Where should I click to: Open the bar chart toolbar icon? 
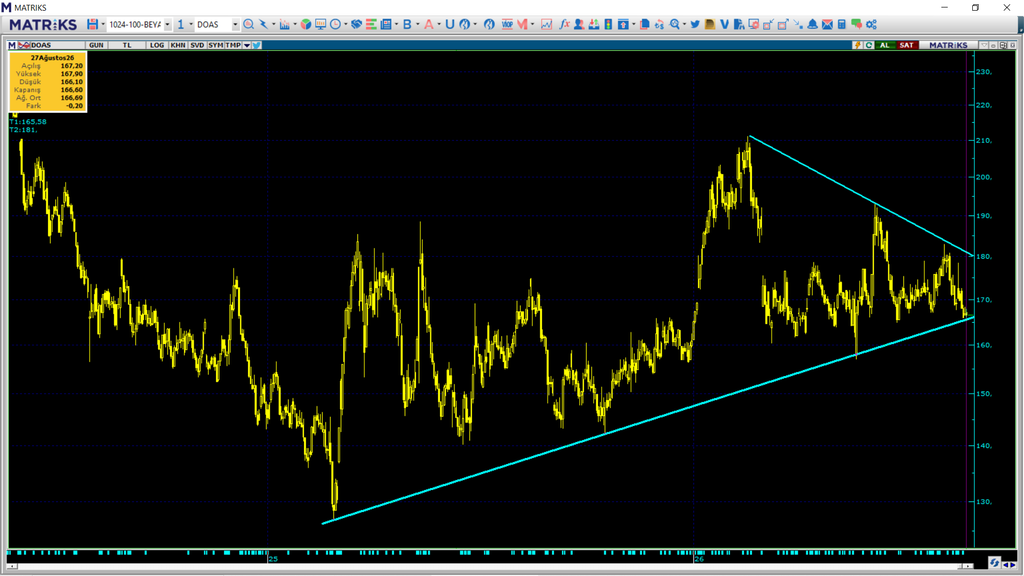284,24
